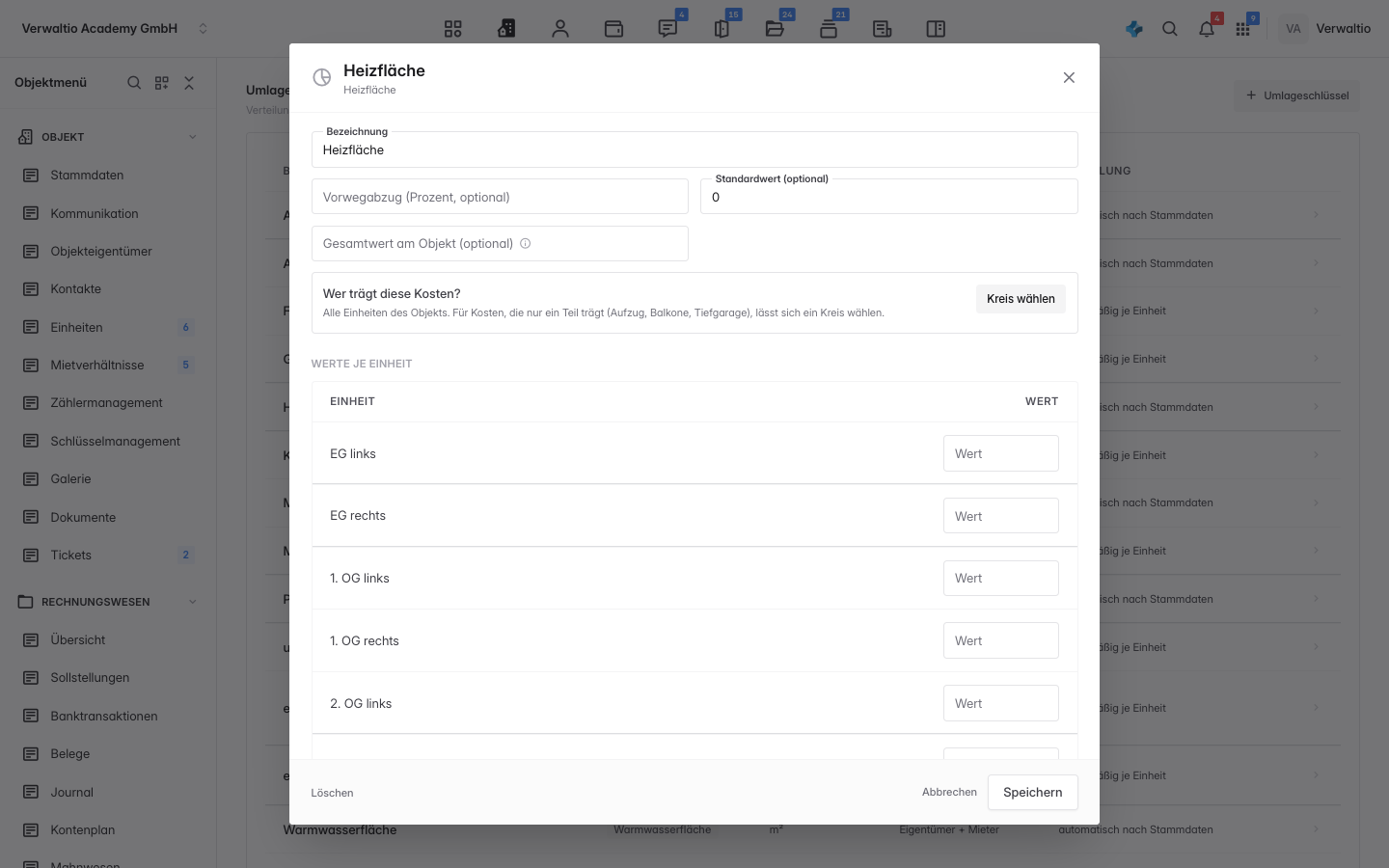Click the Bezeichnung field containing Heizfläche
This screenshot has height=868, width=1389.
[x=694, y=149]
